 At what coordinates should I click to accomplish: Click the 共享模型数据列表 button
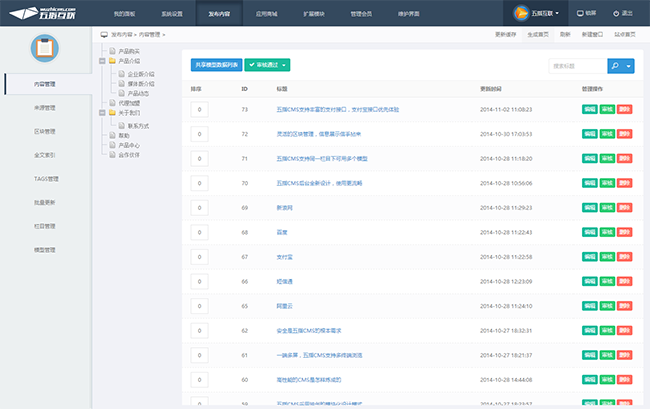tap(215, 65)
